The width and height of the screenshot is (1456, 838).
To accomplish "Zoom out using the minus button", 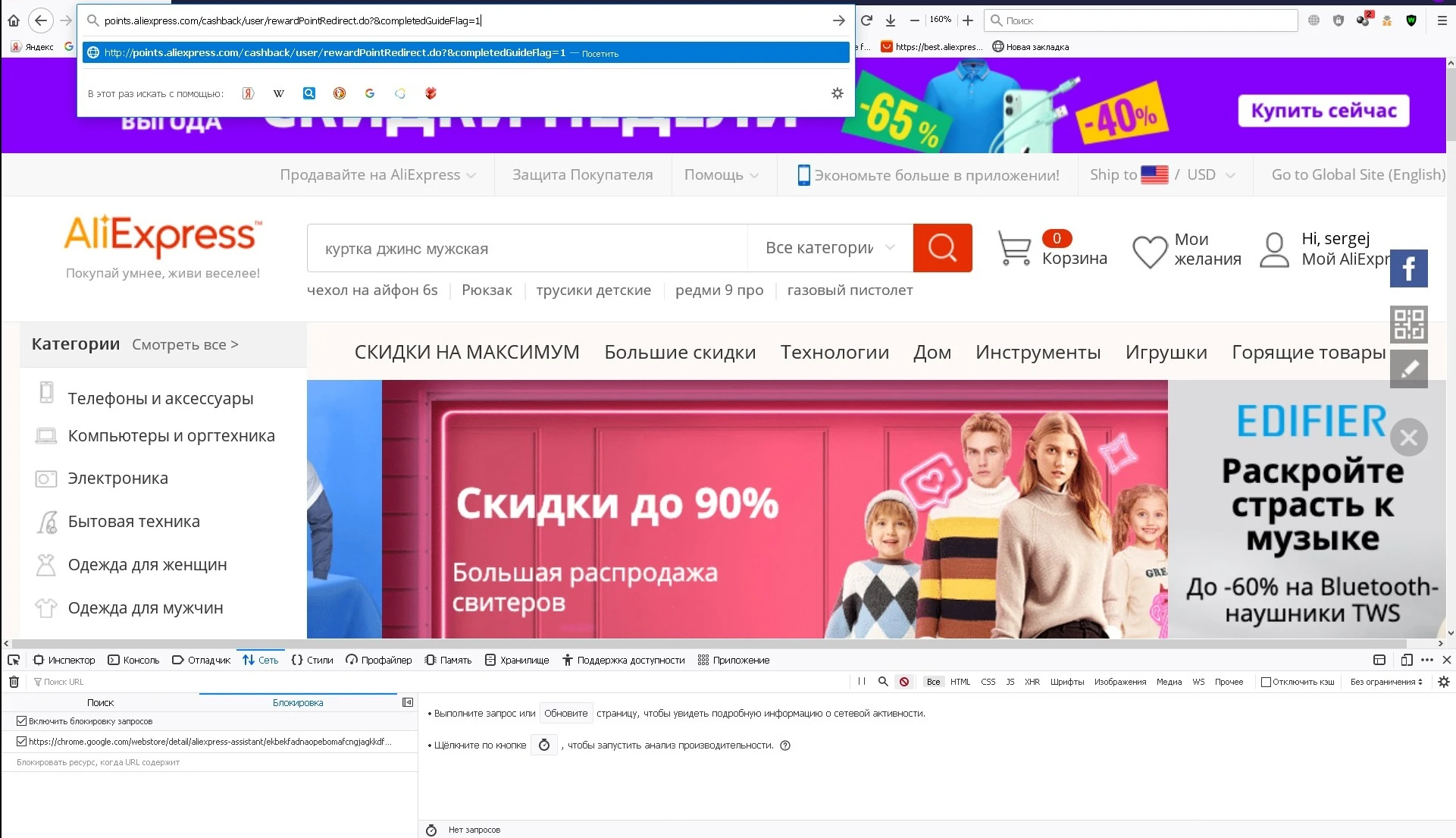I will click(x=915, y=20).
